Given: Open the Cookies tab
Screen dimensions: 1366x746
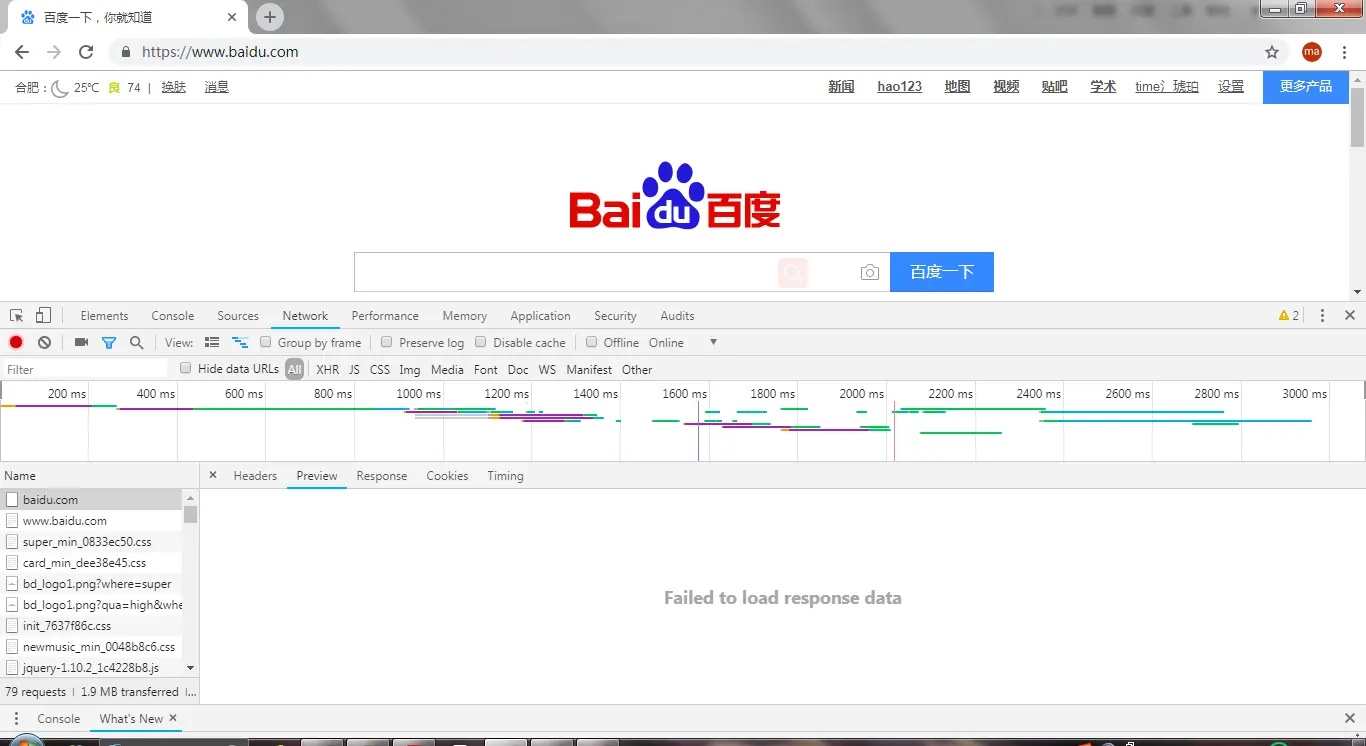Looking at the screenshot, I should 447,475.
